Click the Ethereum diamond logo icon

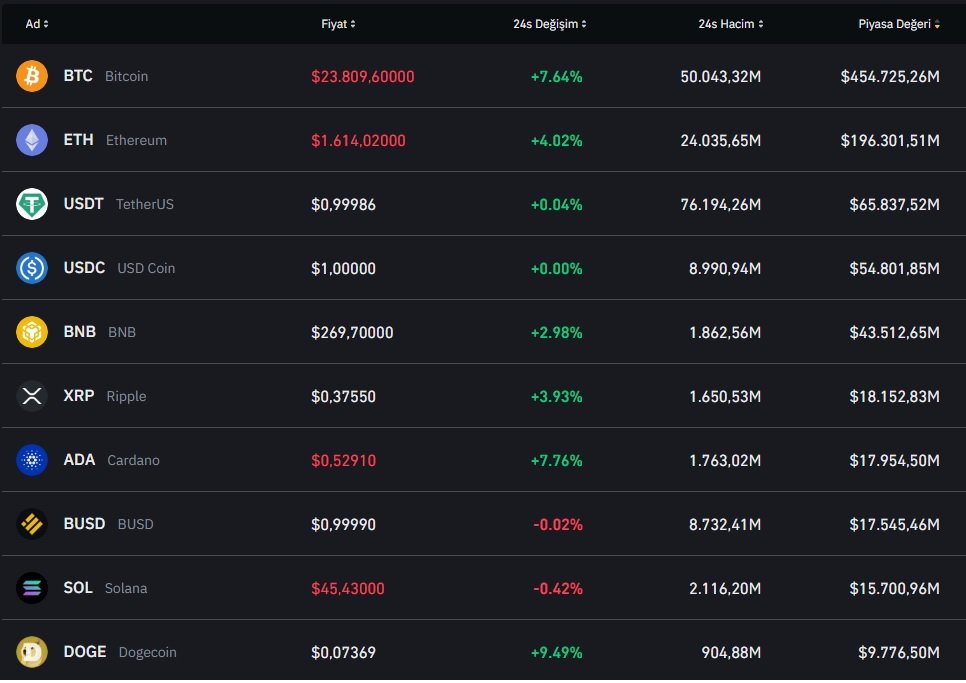pyautogui.click(x=32, y=140)
